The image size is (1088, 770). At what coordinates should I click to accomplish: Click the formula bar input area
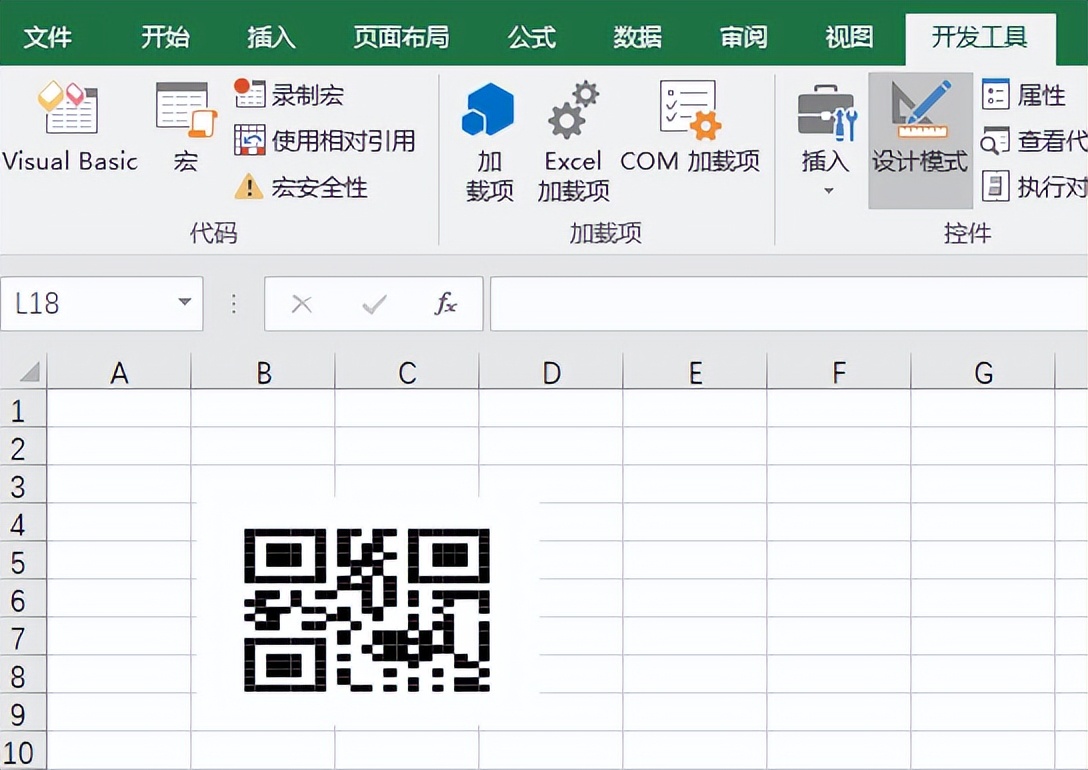point(789,304)
